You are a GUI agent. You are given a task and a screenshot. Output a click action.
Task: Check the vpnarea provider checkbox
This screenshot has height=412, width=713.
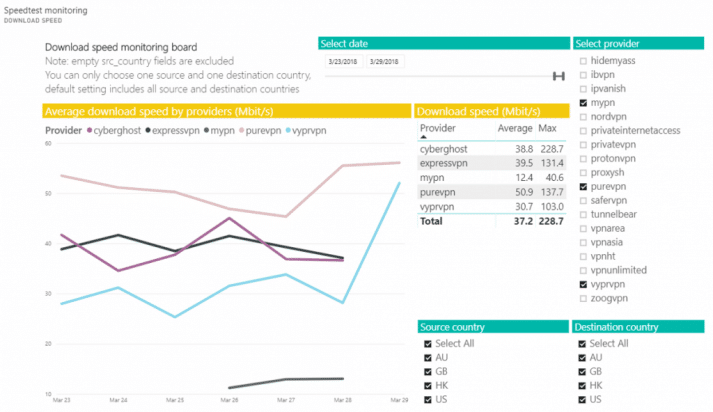point(583,229)
